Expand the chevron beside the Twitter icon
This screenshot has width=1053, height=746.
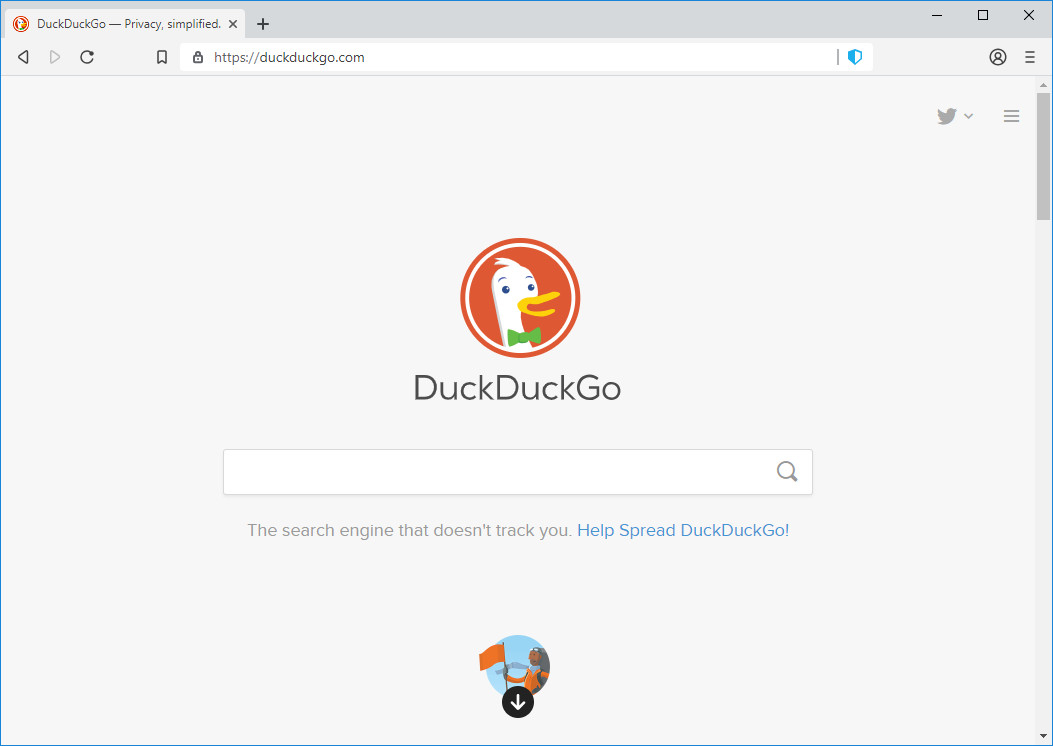pos(968,116)
